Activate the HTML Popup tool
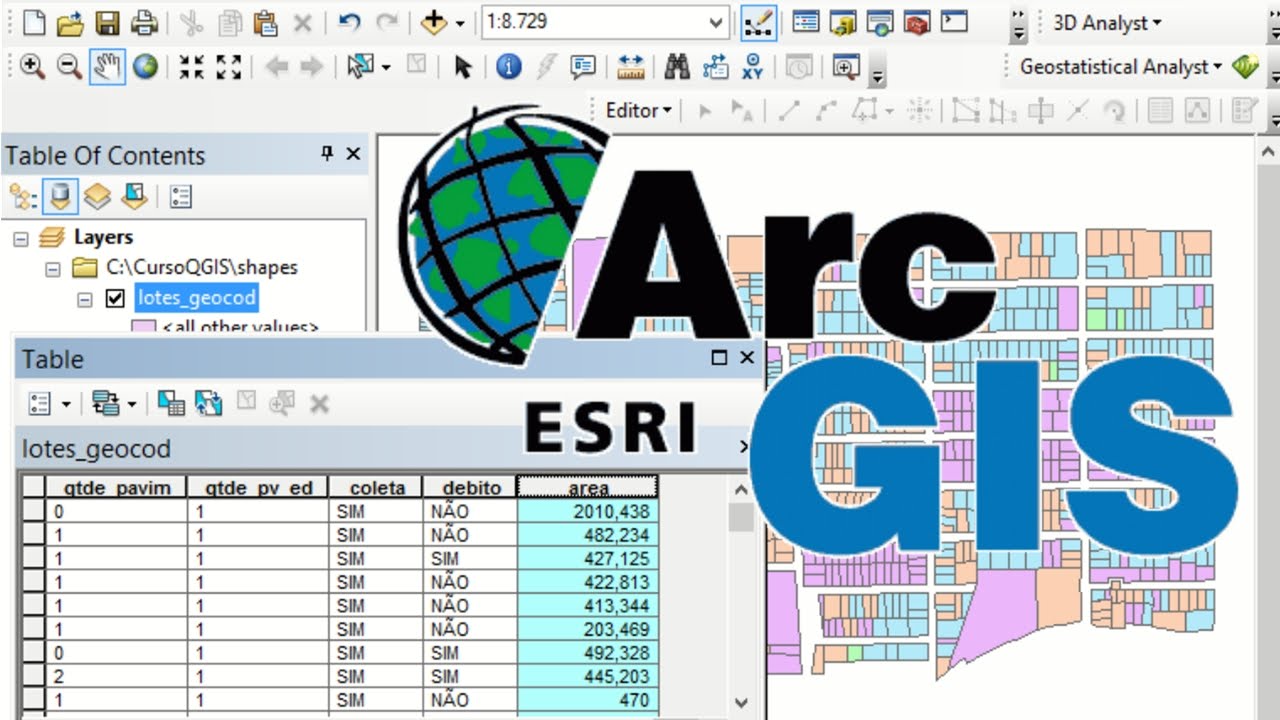 tap(583, 67)
